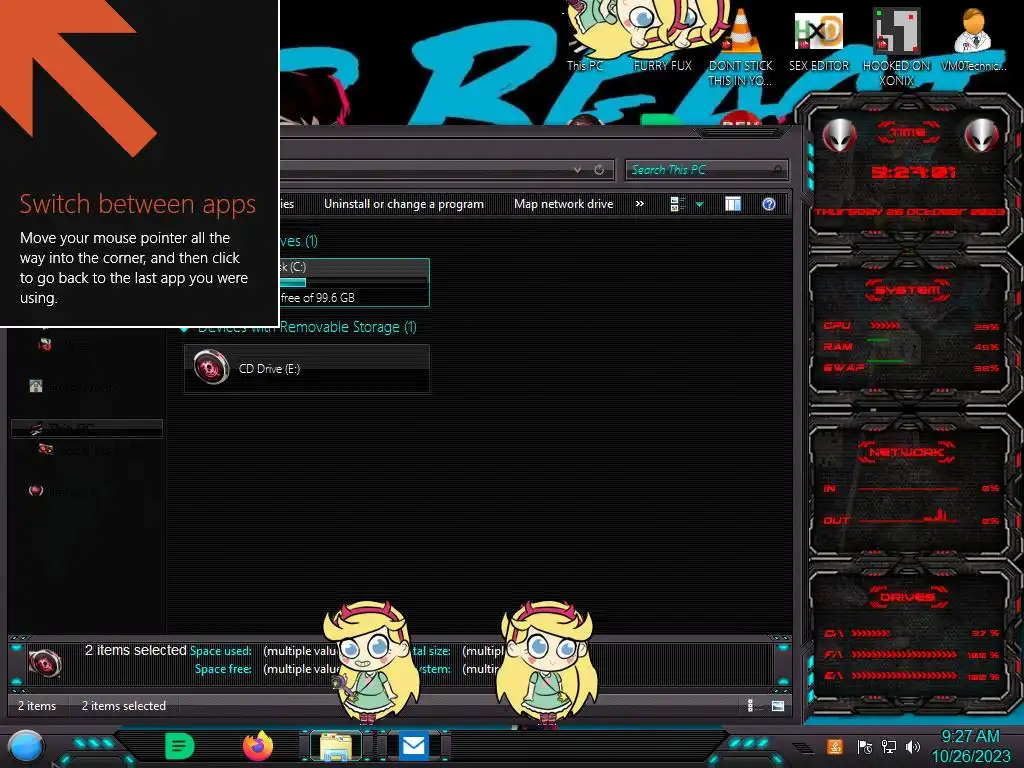Click the widget date 'Thursday 26 October 2023'
The height and width of the screenshot is (768, 1024).
pyautogui.click(x=909, y=212)
